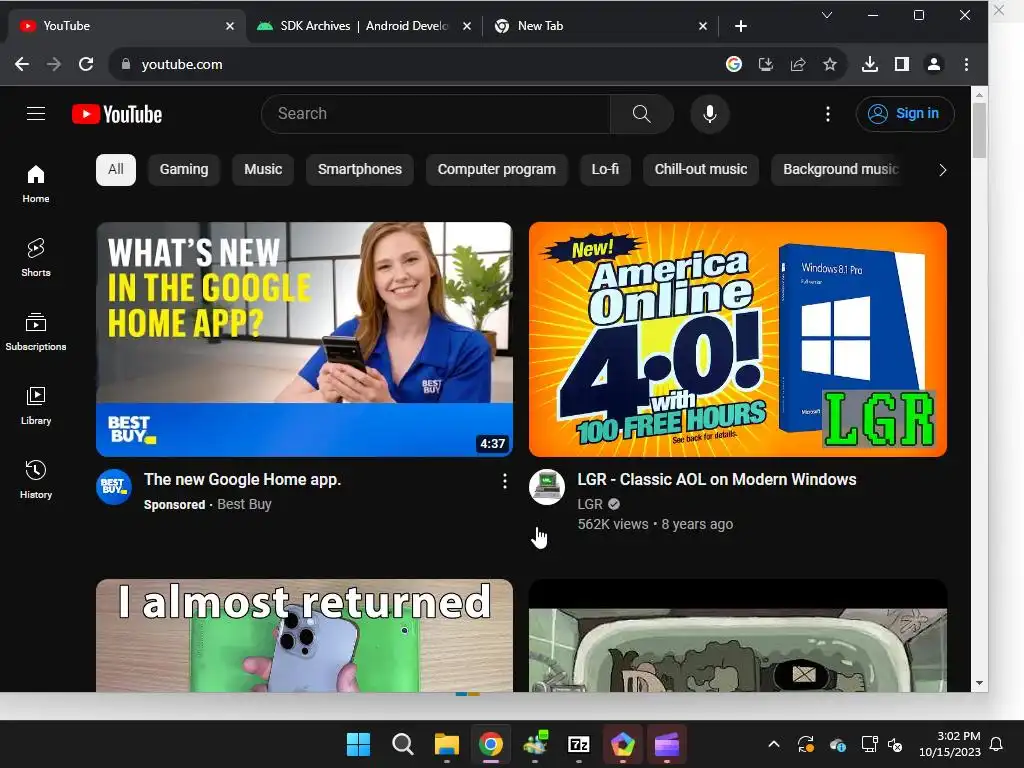Close the New Tab tab
Viewport: 1024px width, 768px height.
tap(703, 26)
